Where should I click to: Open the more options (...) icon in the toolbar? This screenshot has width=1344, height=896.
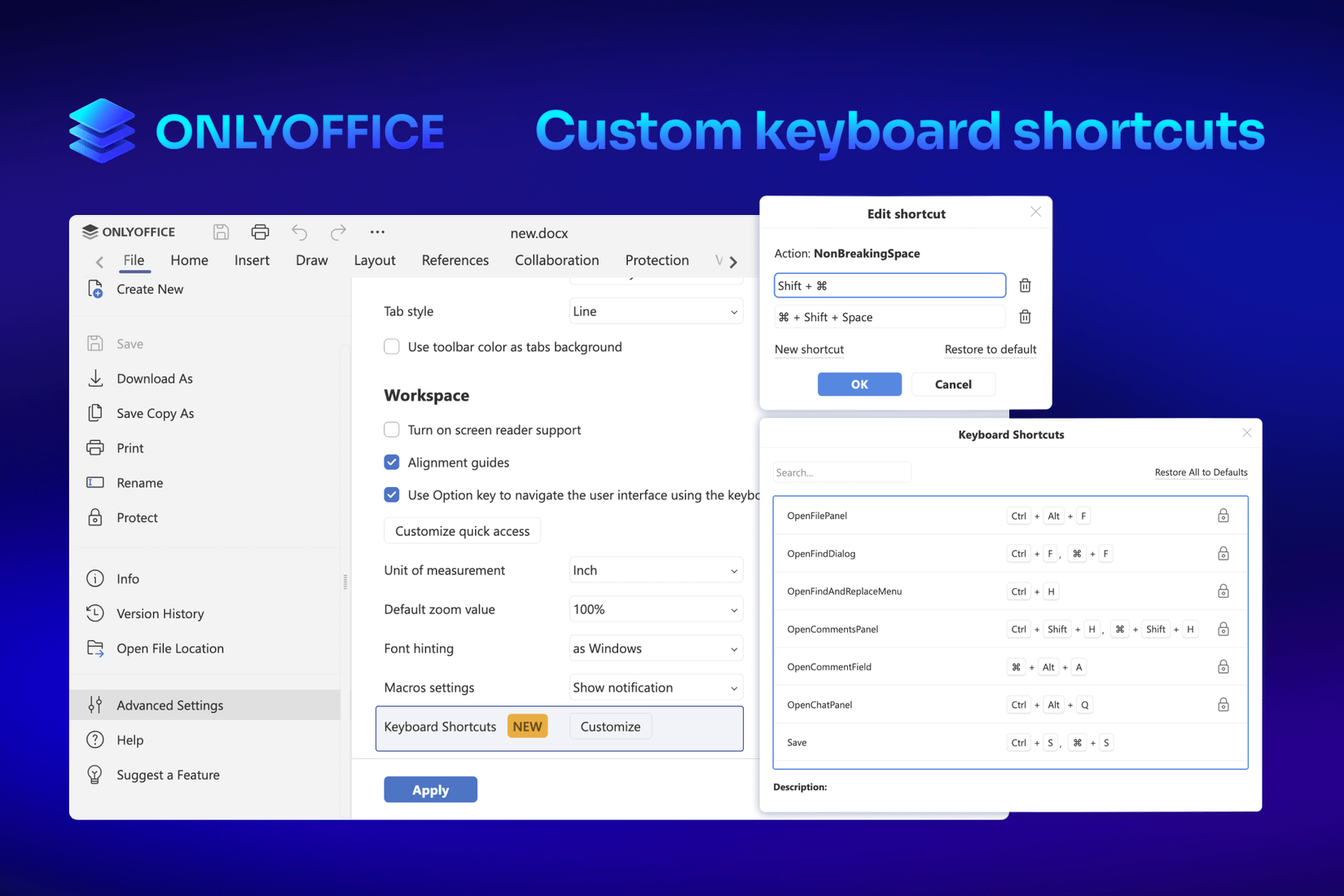[376, 232]
